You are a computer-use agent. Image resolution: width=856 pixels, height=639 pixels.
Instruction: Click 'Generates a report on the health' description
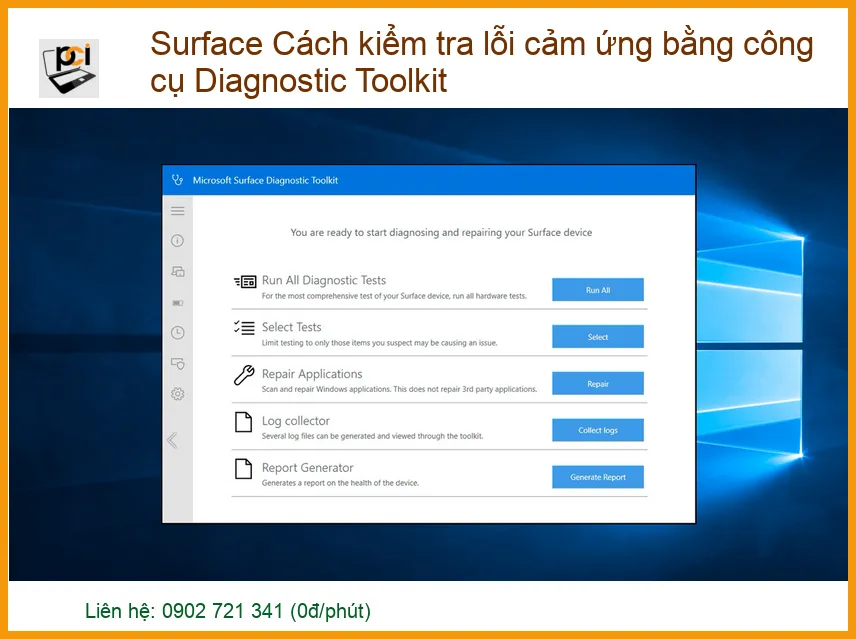340,483
